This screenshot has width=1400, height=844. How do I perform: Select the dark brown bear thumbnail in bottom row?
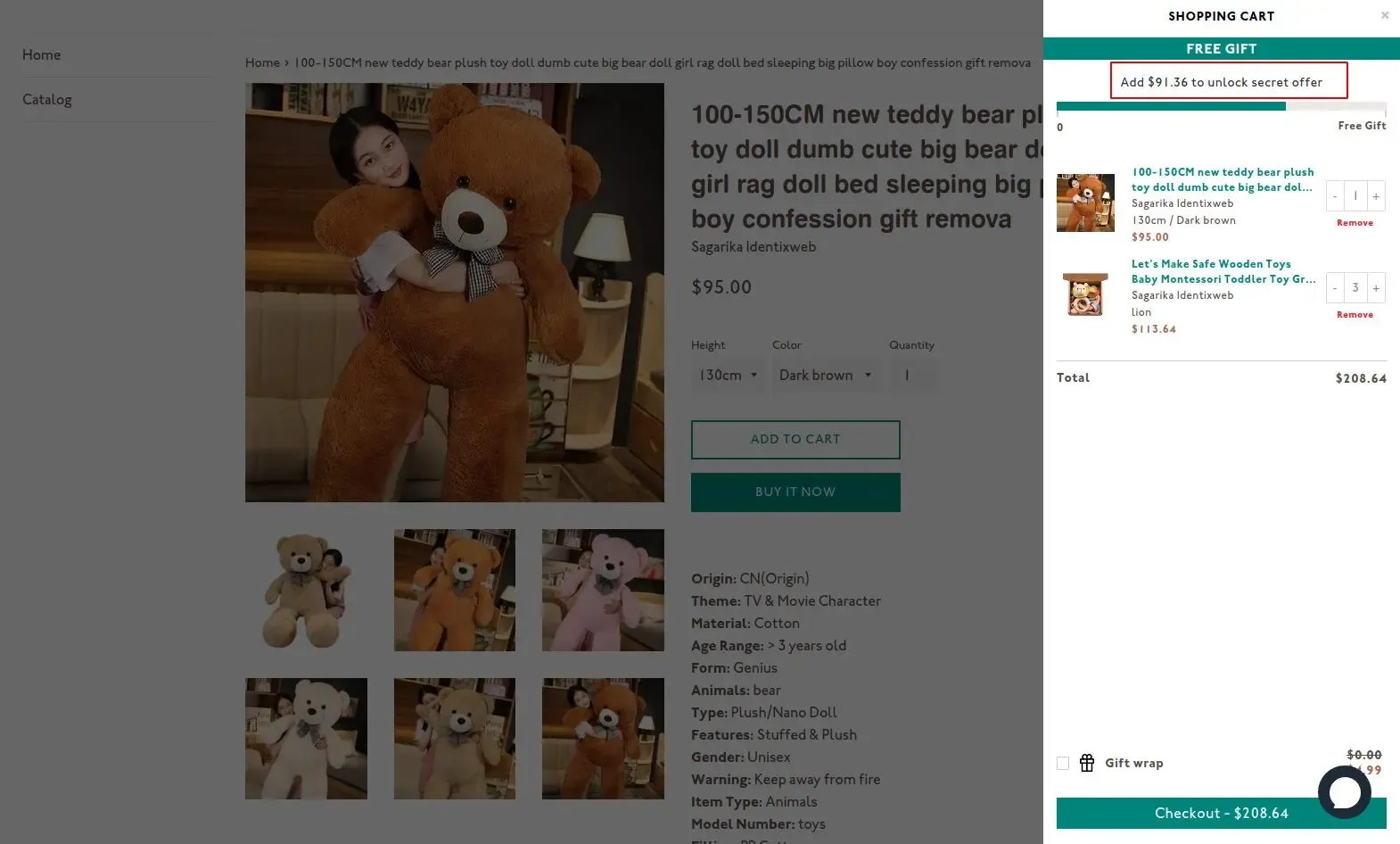coord(603,739)
